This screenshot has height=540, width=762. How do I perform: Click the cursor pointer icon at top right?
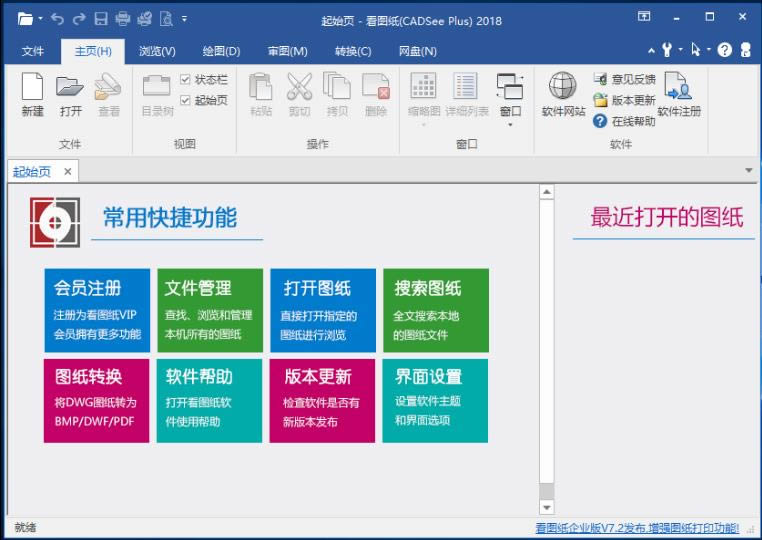click(695, 50)
